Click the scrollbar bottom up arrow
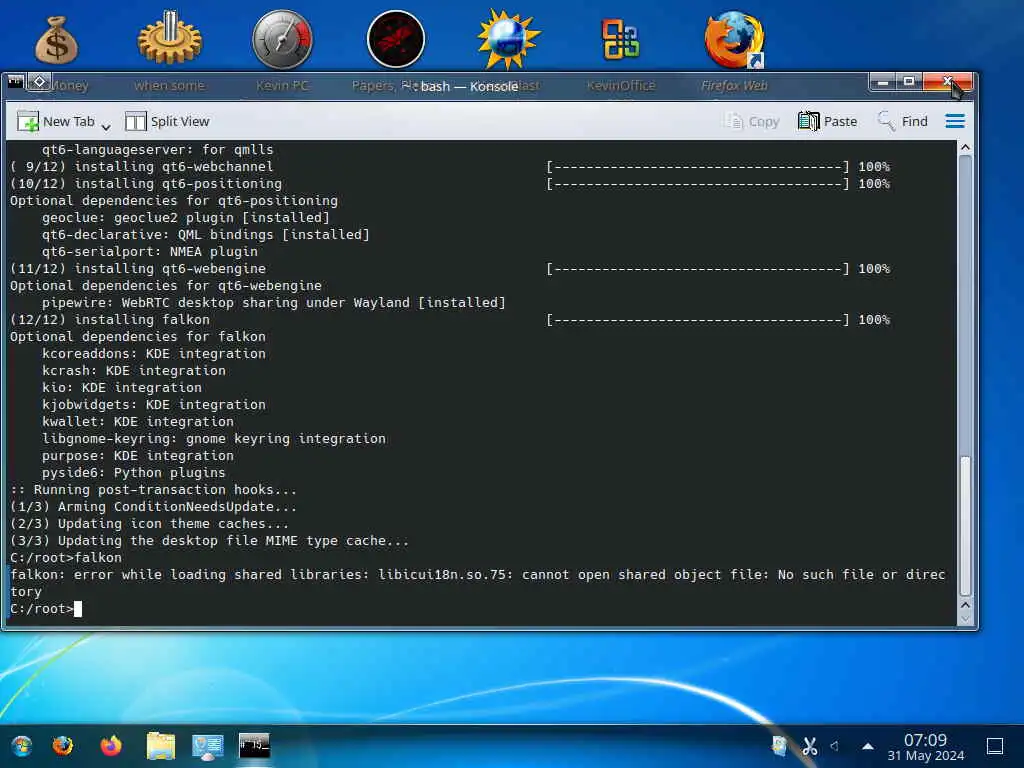This screenshot has width=1024, height=768. pyautogui.click(x=965, y=605)
